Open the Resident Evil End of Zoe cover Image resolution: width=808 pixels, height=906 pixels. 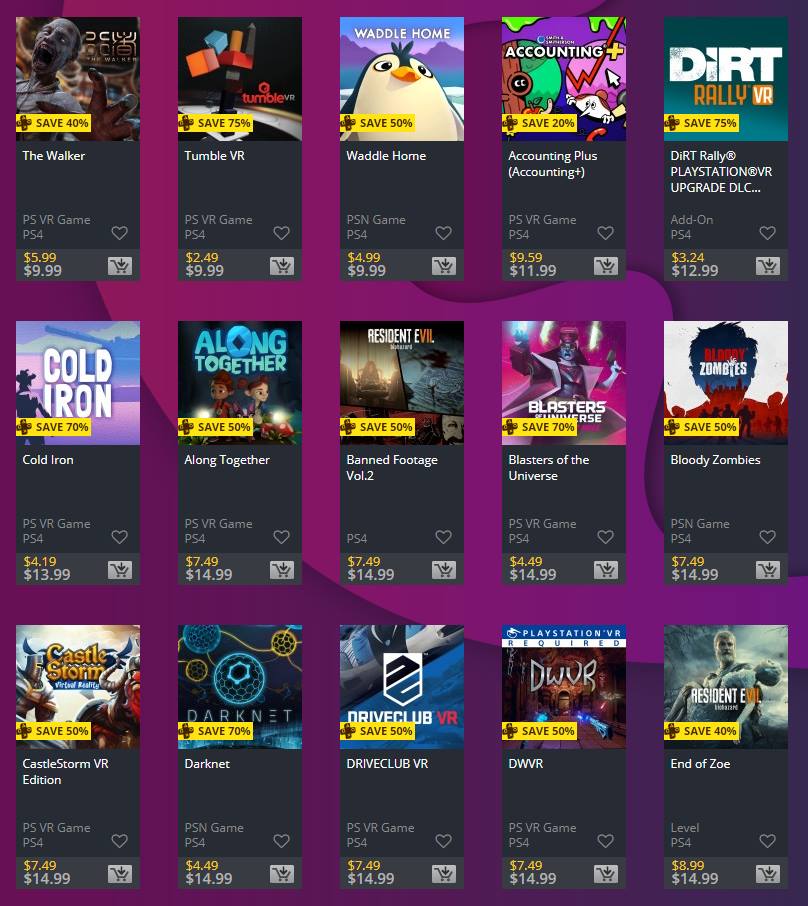click(x=726, y=686)
